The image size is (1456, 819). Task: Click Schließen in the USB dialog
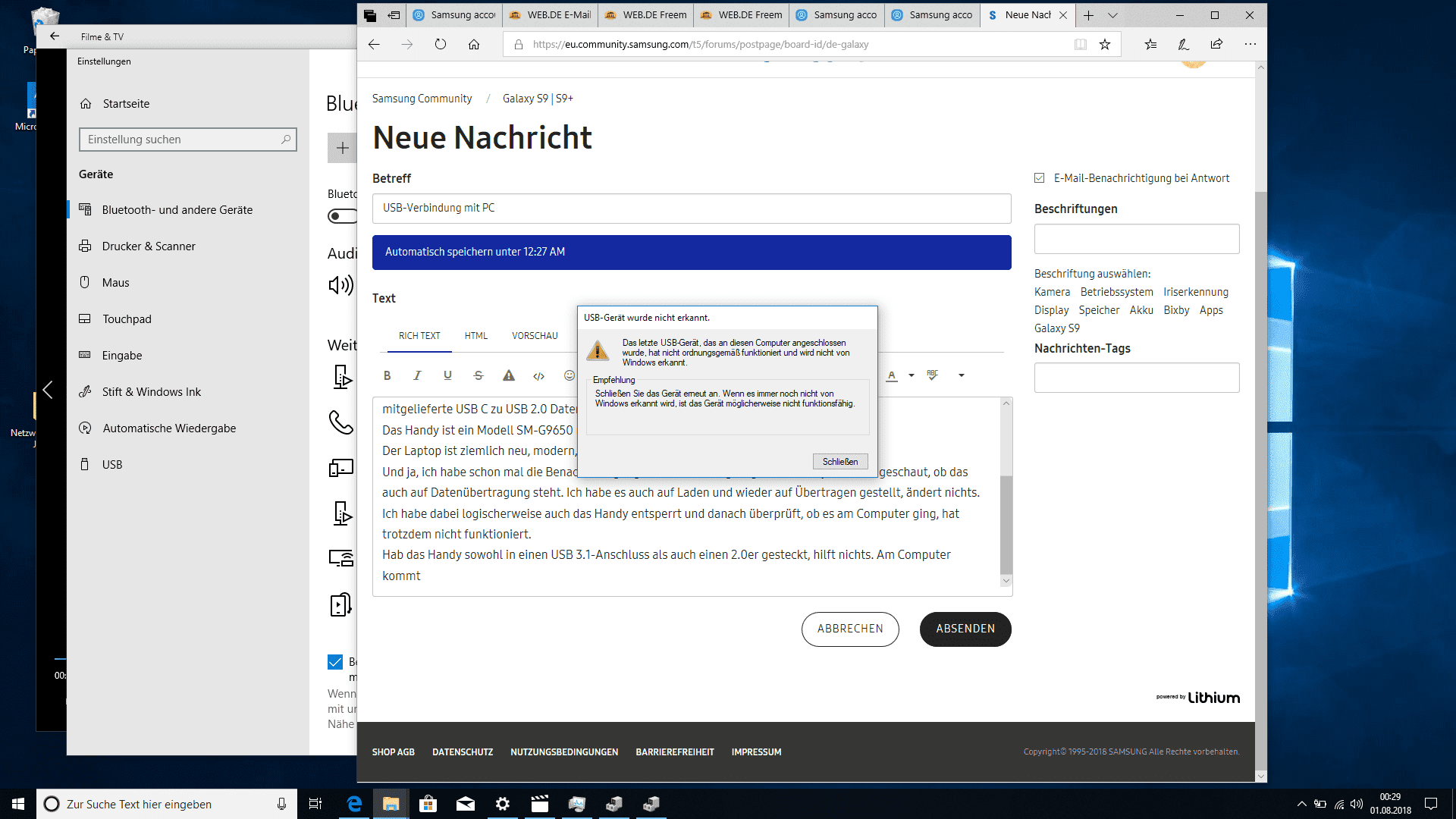click(839, 462)
